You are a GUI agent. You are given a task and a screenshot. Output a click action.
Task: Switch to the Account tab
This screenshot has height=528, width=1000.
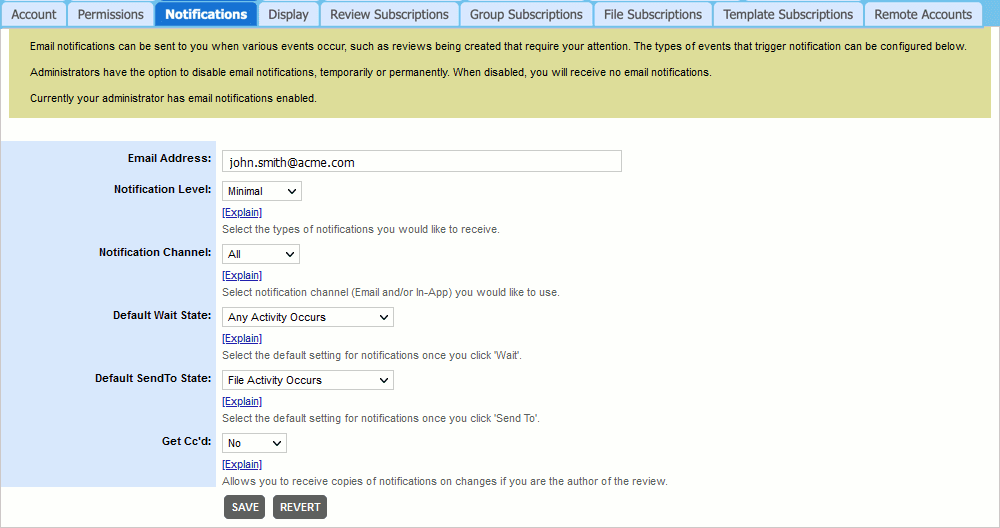[x=34, y=14]
